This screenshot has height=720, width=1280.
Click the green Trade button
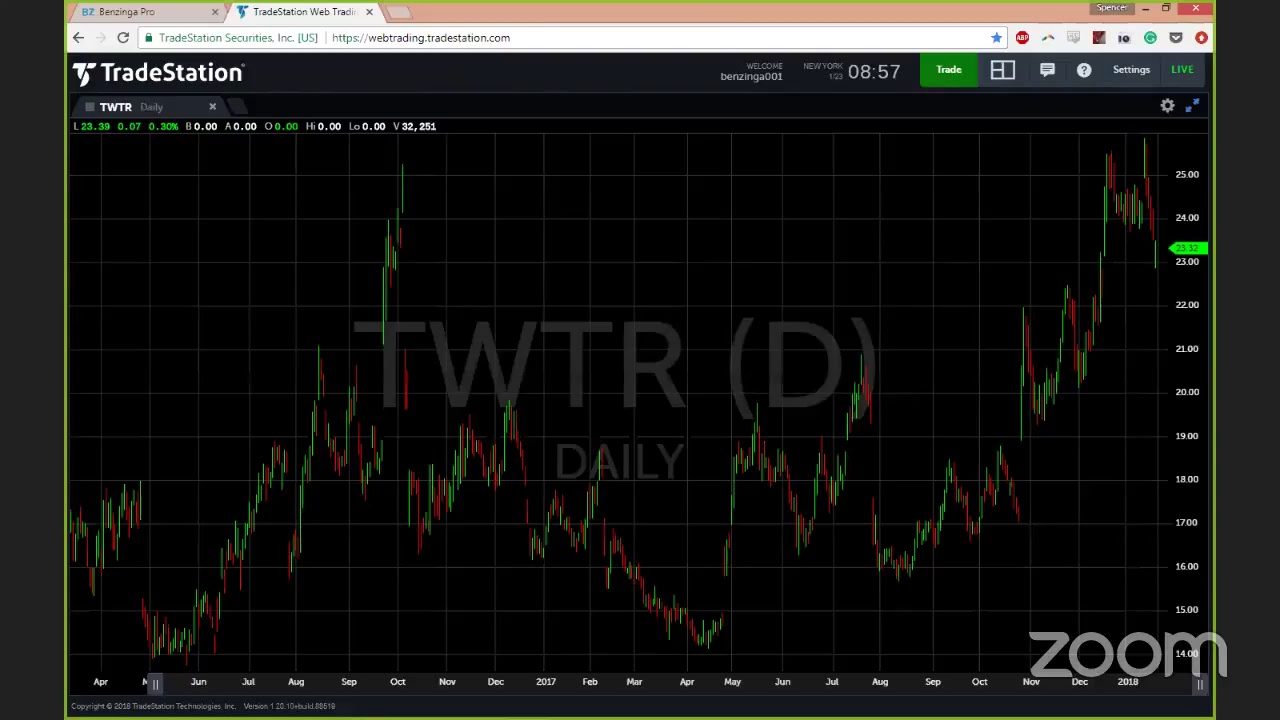pyautogui.click(x=948, y=70)
